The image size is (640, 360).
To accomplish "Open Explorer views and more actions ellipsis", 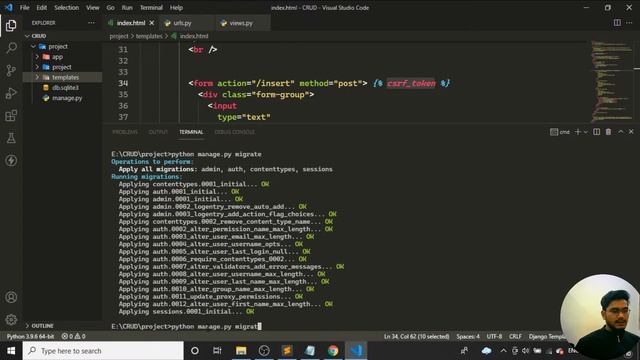I will click(91, 23).
